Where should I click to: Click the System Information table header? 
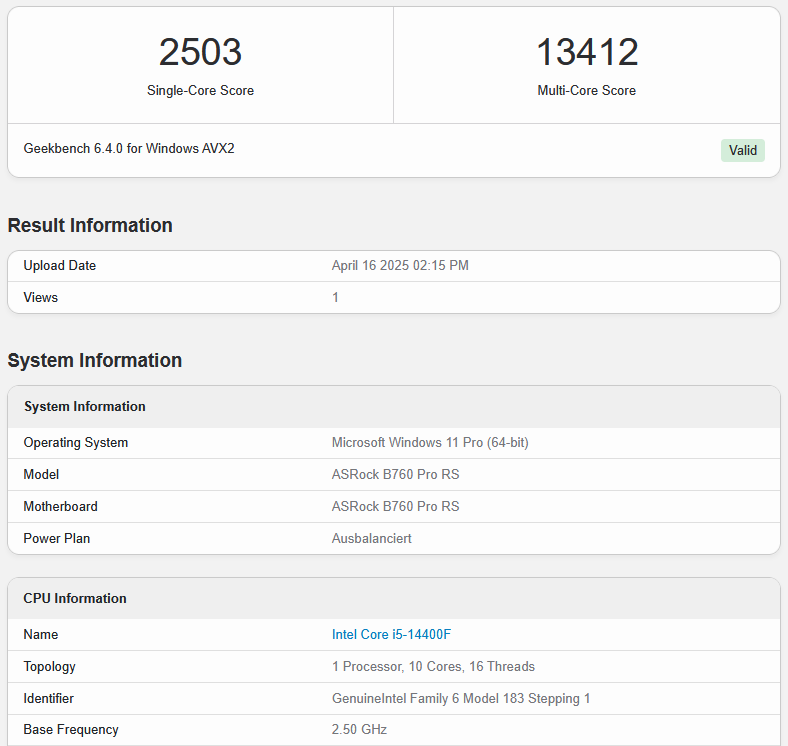pyautogui.click(x=85, y=406)
